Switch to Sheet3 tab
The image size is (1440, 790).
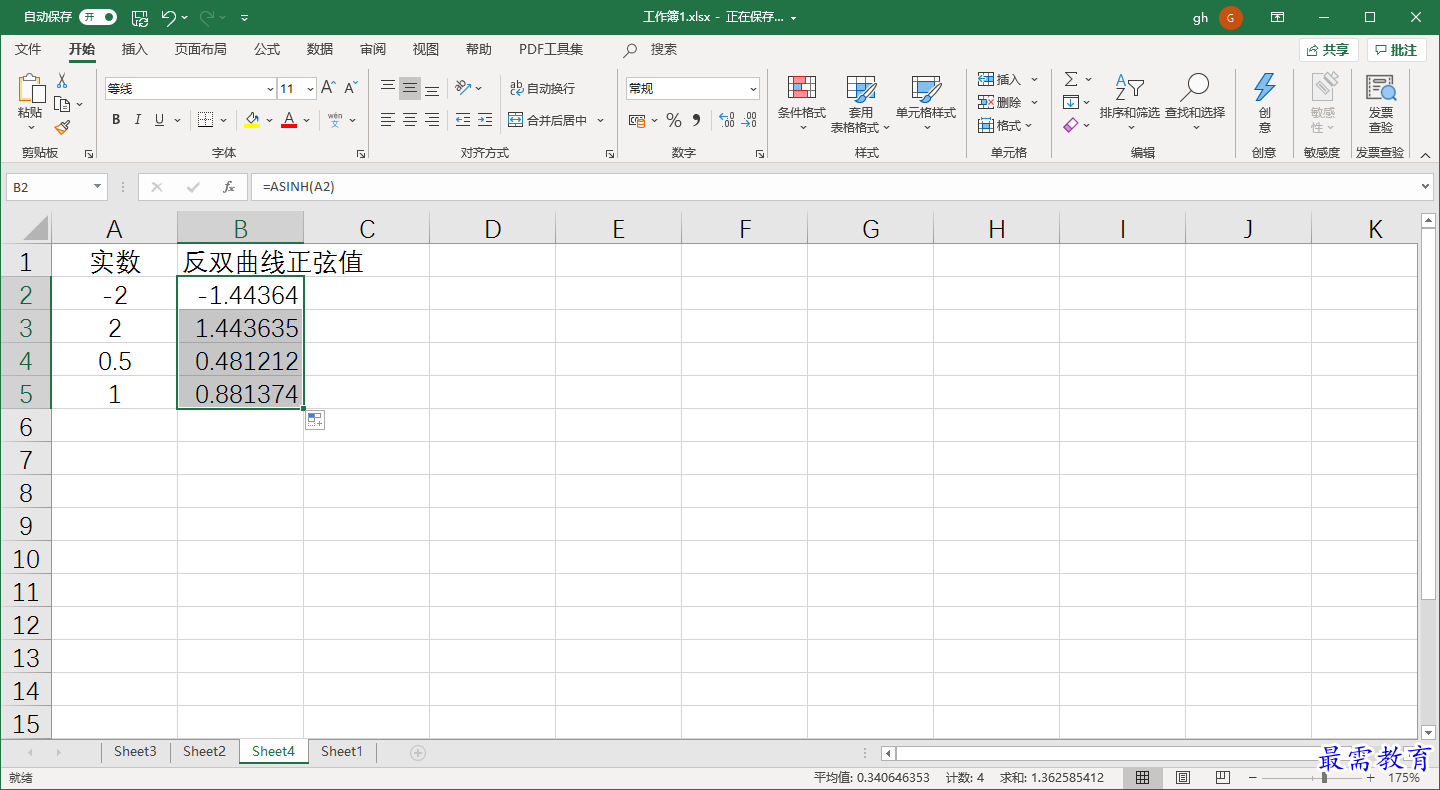pyautogui.click(x=135, y=752)
